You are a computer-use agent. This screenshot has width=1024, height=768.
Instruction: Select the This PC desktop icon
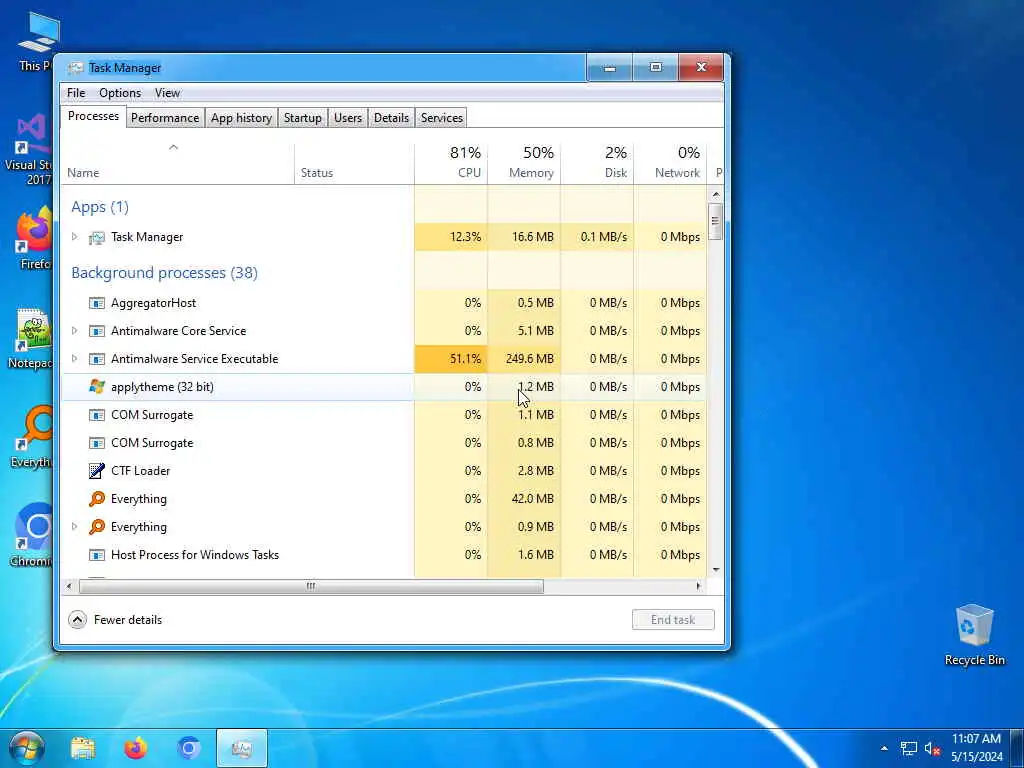click(36, 41)
